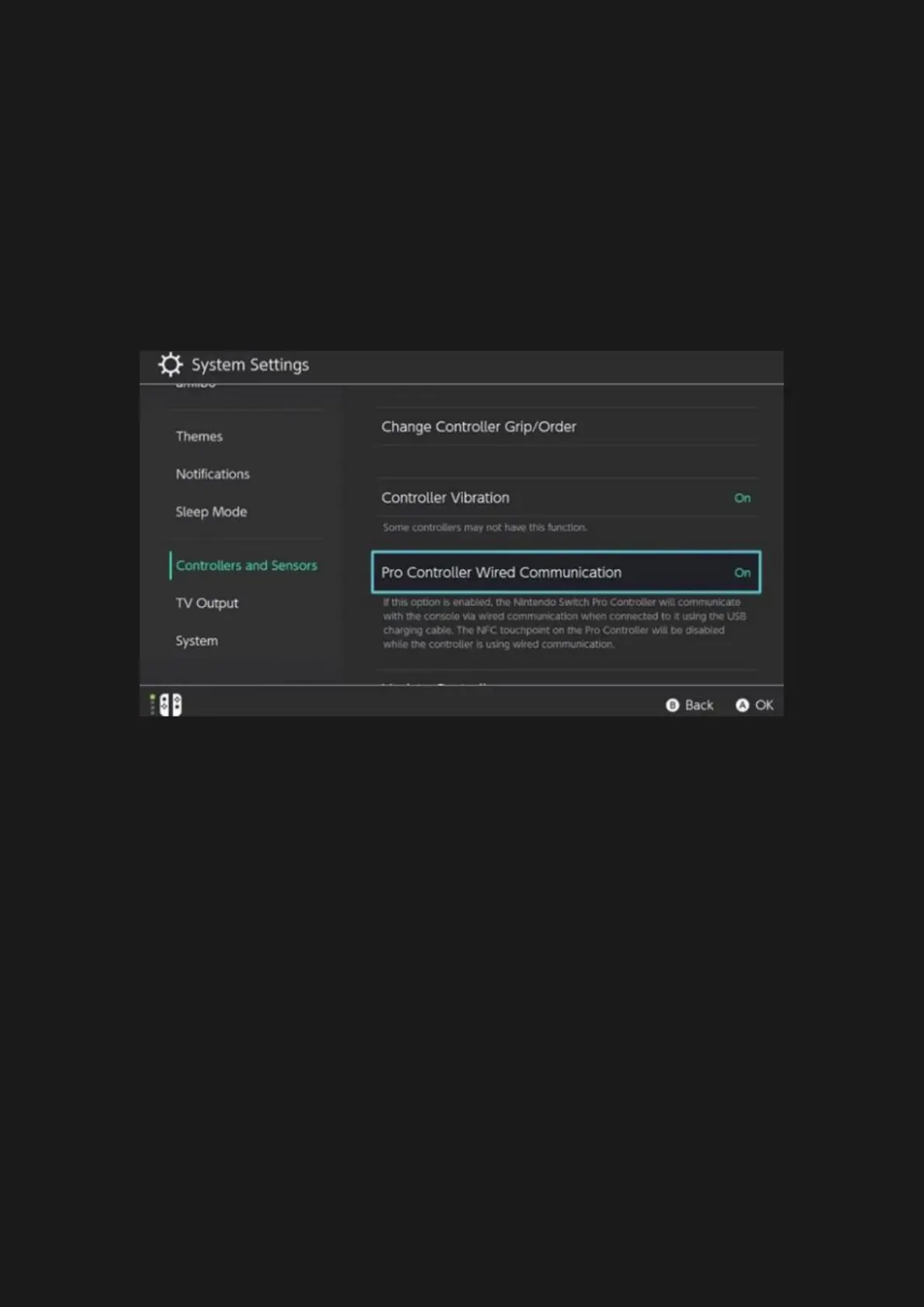Screen dimensions: 924x1307
Task: Click the wired communication description paragraph
Action: tap(564, 623)
